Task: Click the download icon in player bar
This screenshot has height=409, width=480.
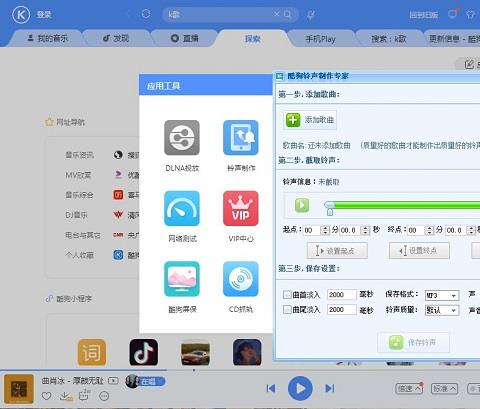Action: 65,396
